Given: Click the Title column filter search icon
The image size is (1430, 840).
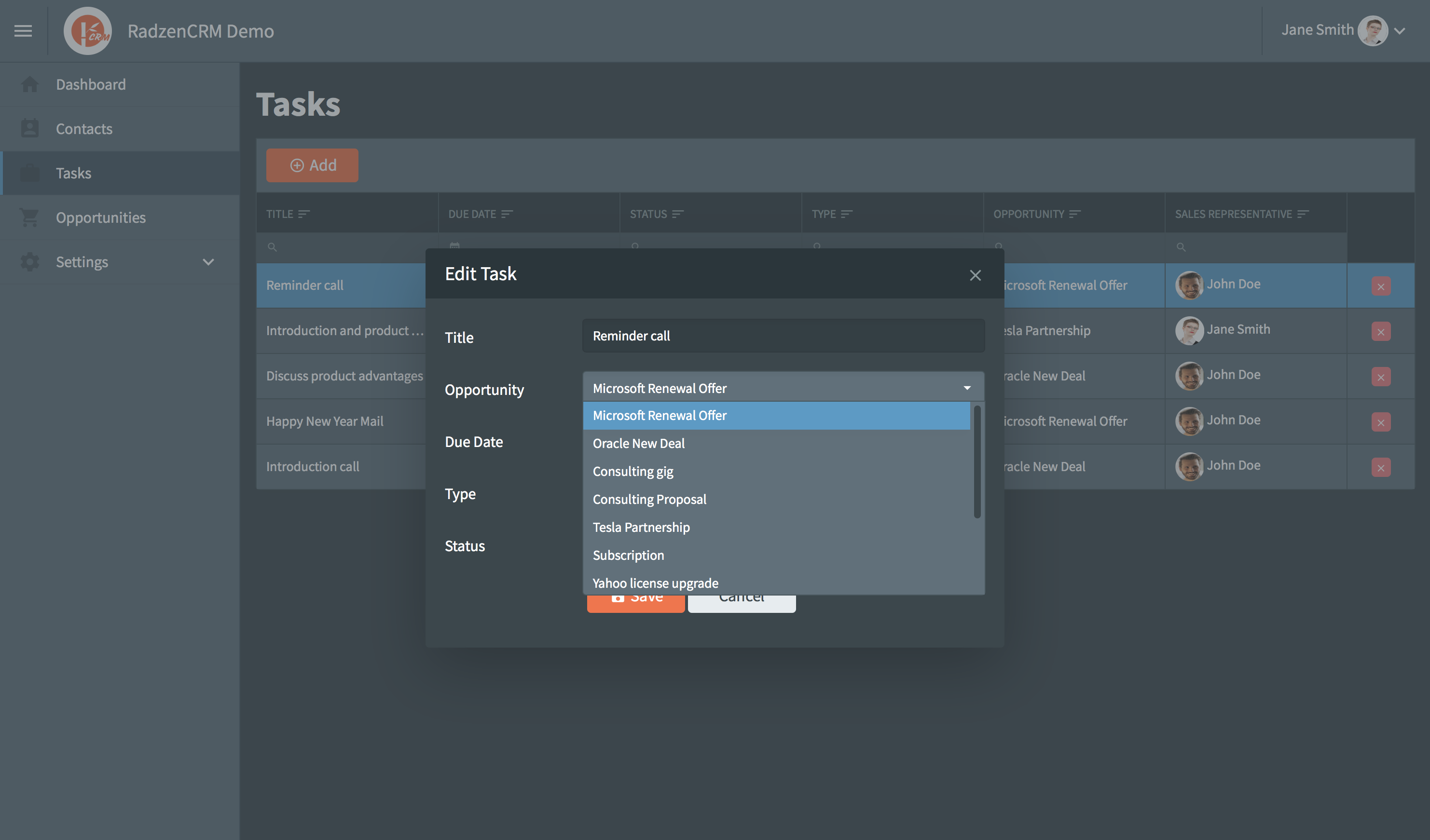Looking at the screenshot, I should (x=273, y=247).
